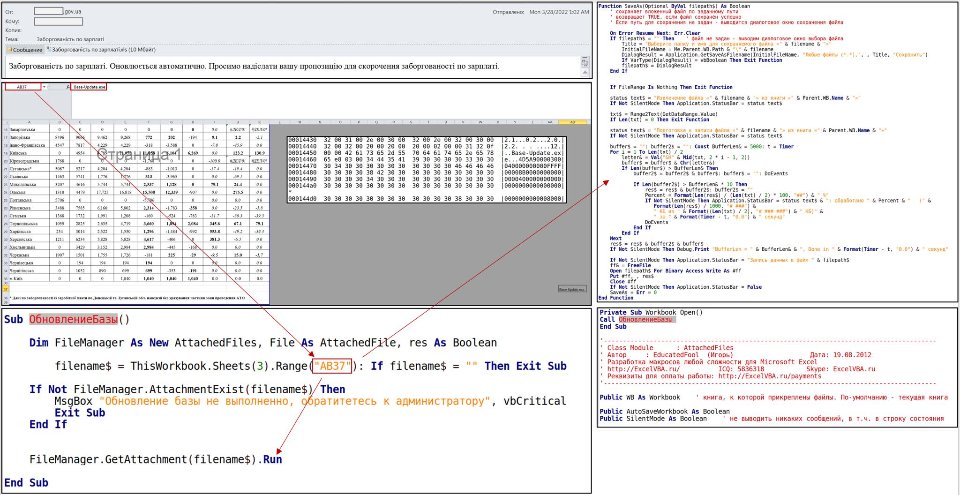Click the If Not FileManager.AttachmentExist line
Viewport: 960px width, 495px height.
187,389
